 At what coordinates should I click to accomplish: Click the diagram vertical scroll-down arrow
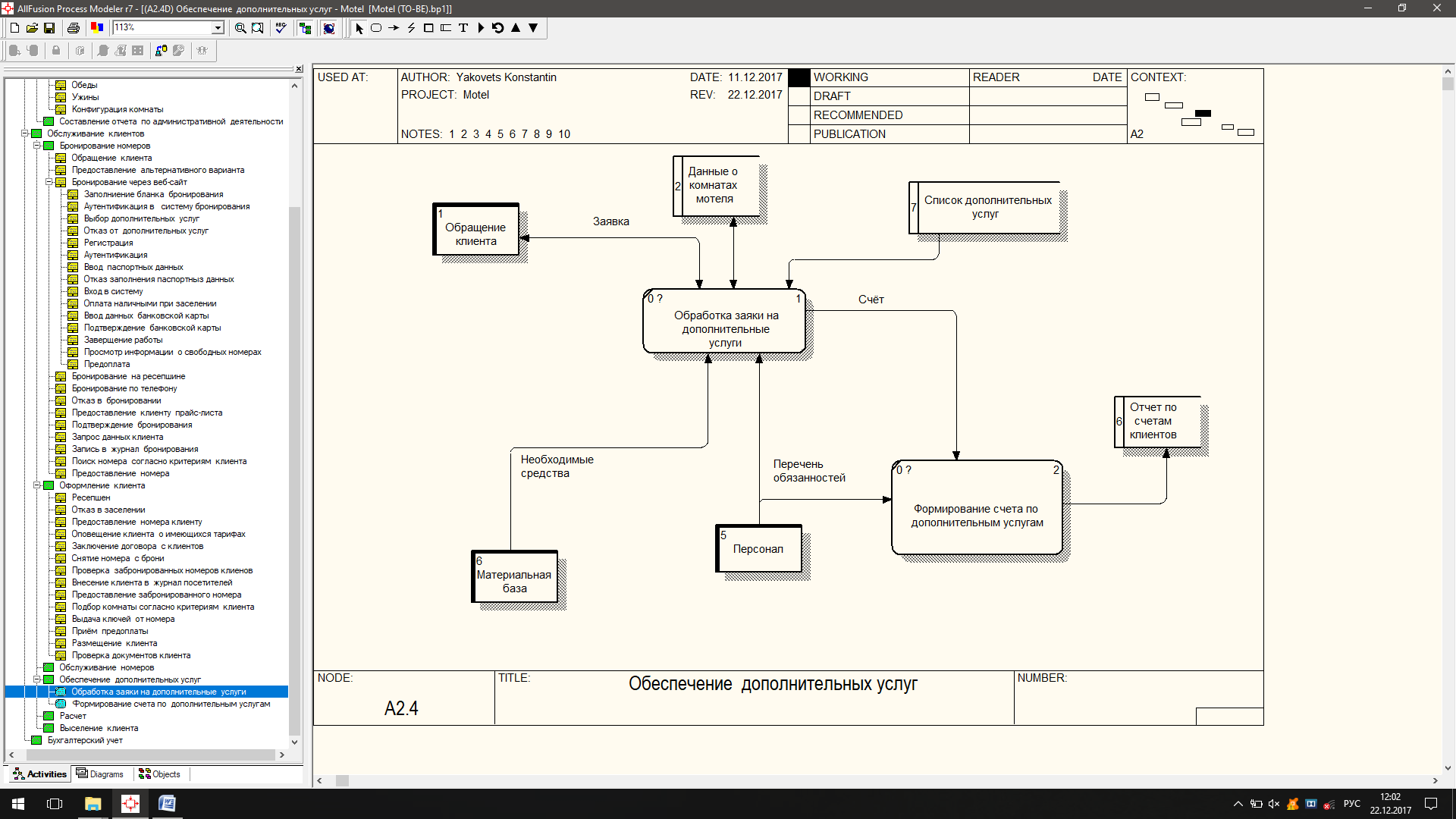coord(1448,767)
